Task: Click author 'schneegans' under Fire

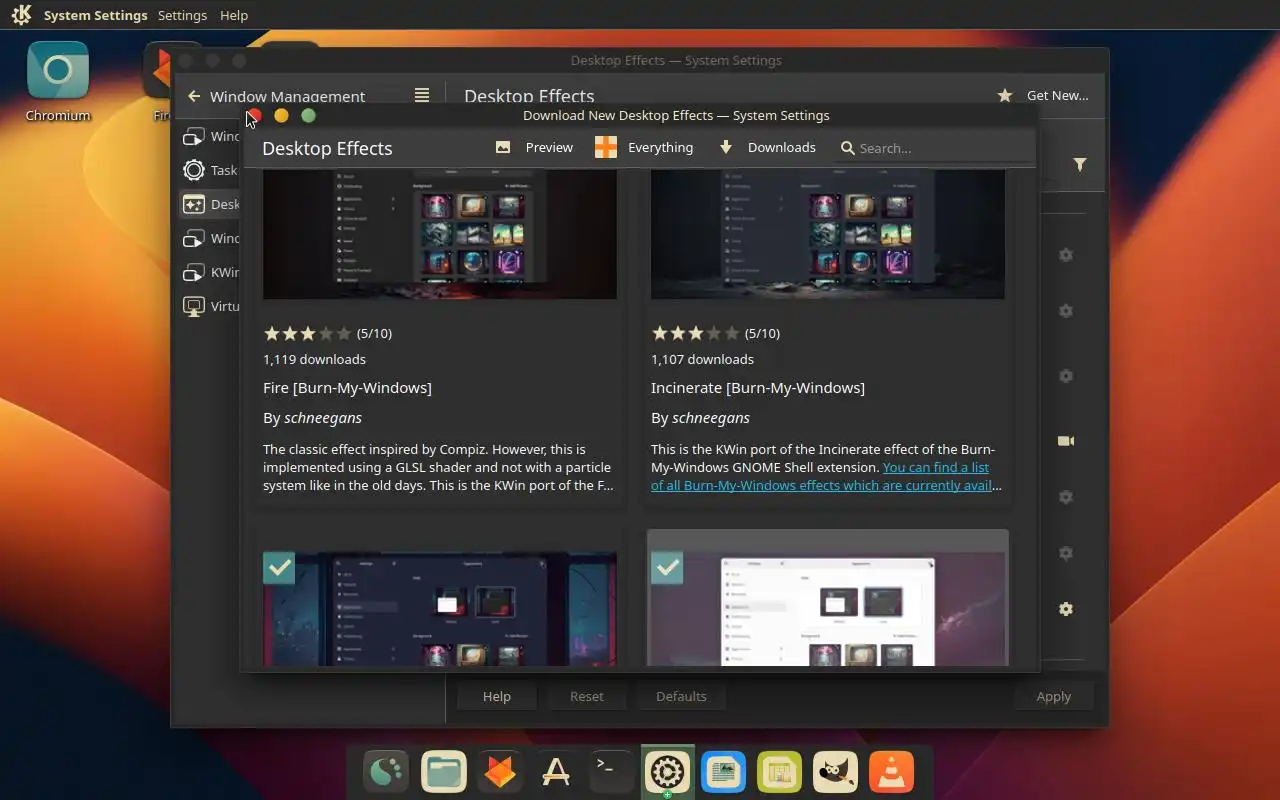Action: pyautogui.click(x=323, y=418)
